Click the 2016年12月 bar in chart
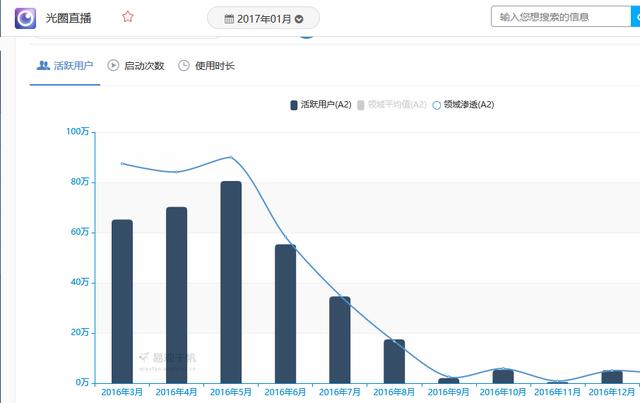 (x=612, y=377)
